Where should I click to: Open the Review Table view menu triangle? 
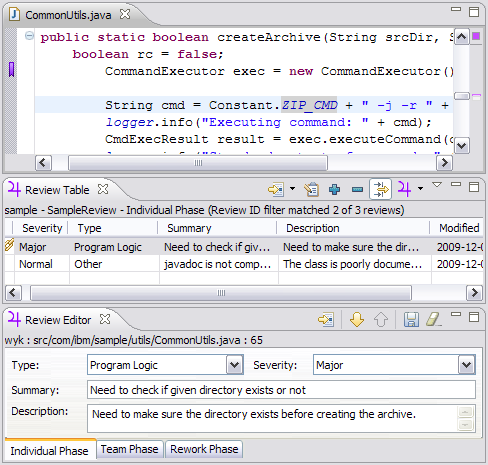click(x=437, y=184)
